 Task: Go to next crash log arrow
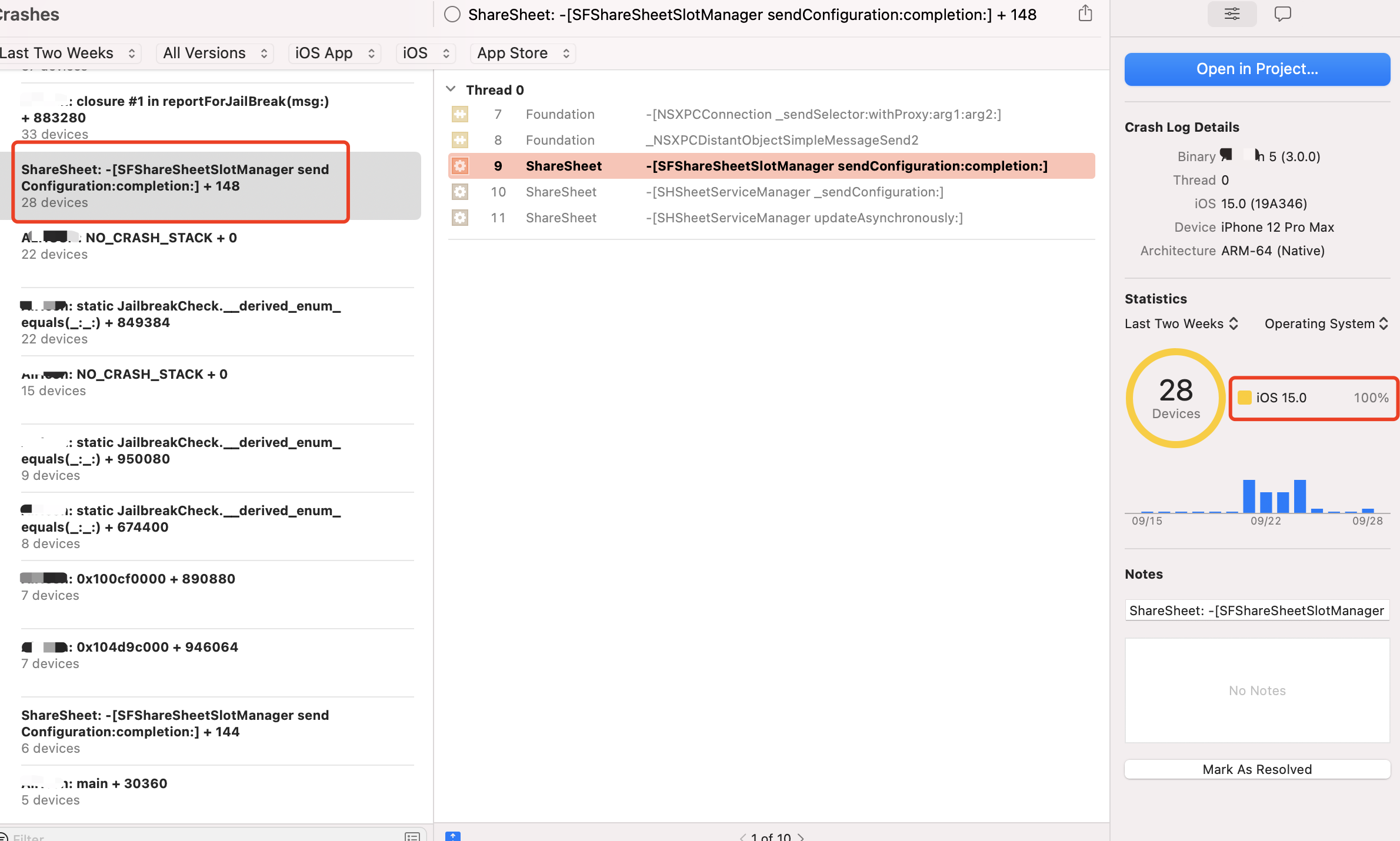(801, 836)
